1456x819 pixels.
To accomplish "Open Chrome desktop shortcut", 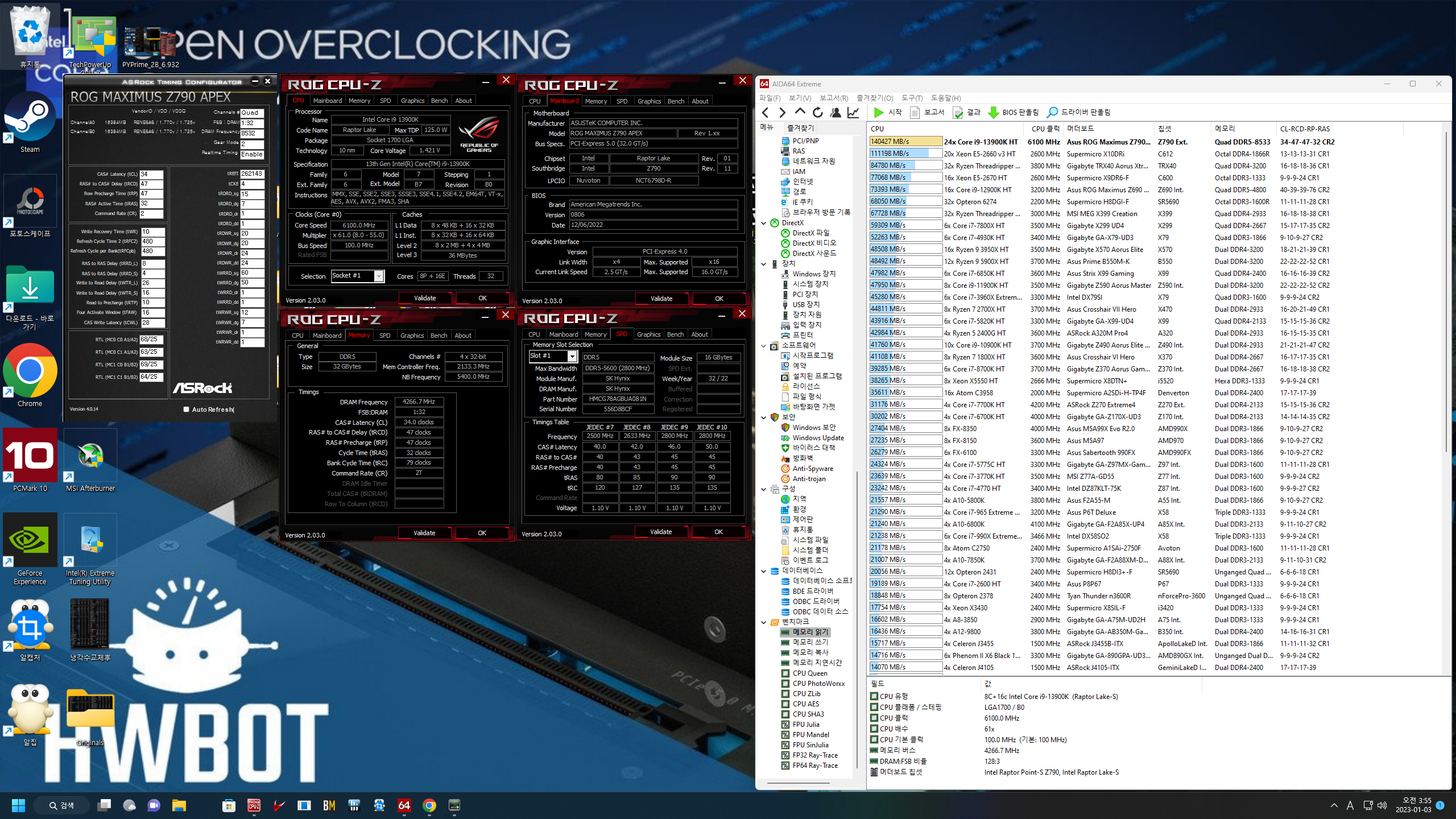I will tap(30, 375).
